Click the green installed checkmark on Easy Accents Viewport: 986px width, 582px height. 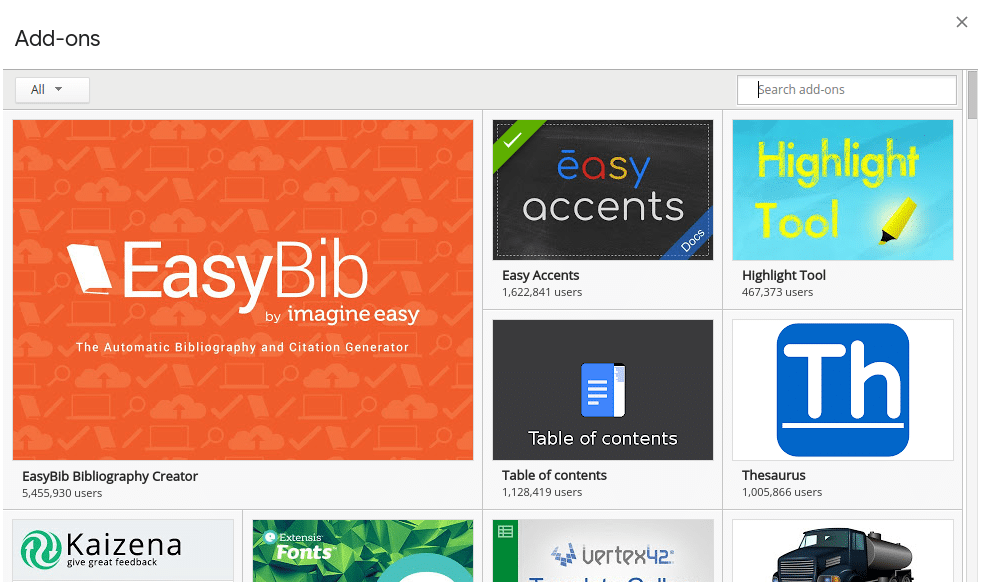click(x=512, y=140)
